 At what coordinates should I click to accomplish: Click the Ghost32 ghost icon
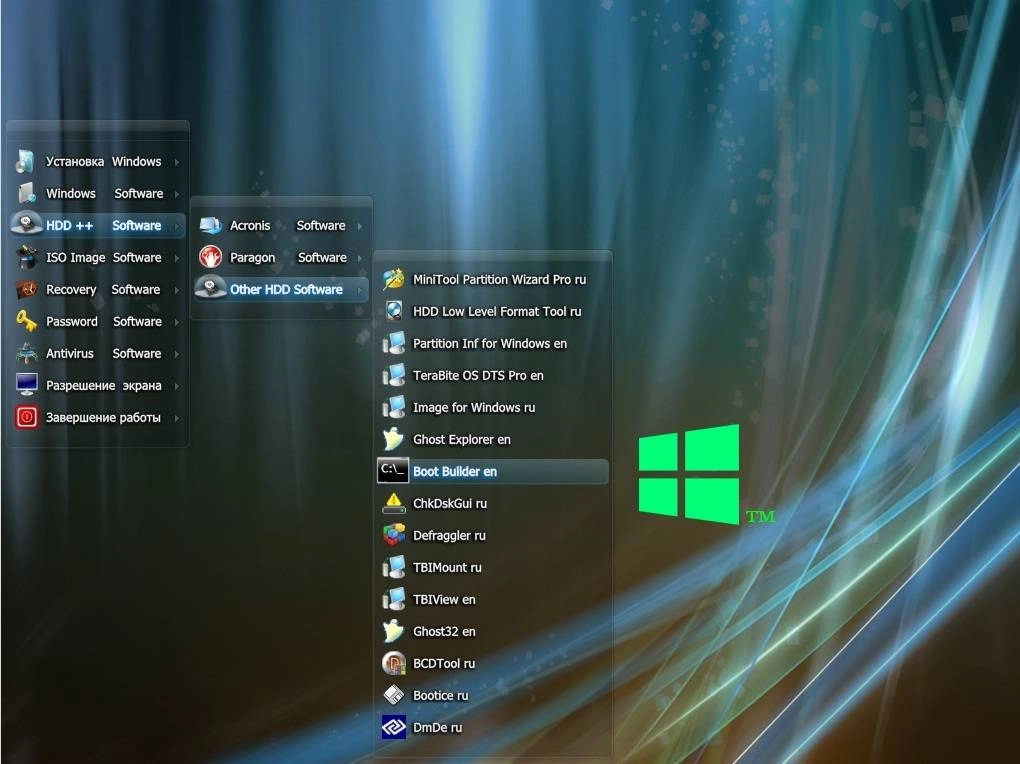(394, 631)
